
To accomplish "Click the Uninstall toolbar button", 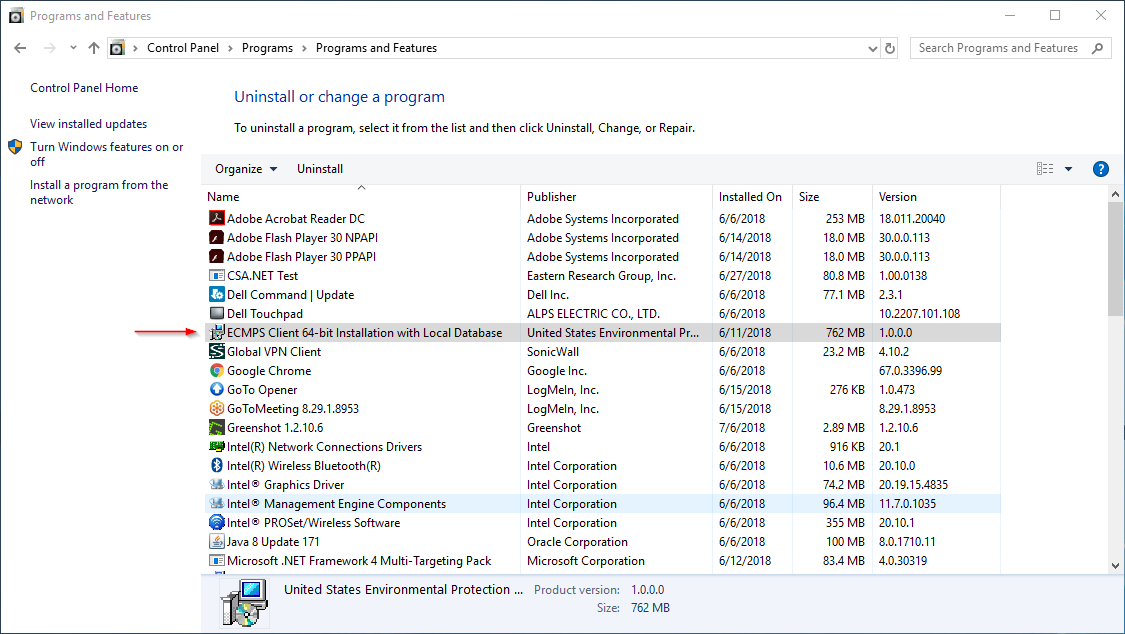I will pyautogui.click(x=320, y=169).
